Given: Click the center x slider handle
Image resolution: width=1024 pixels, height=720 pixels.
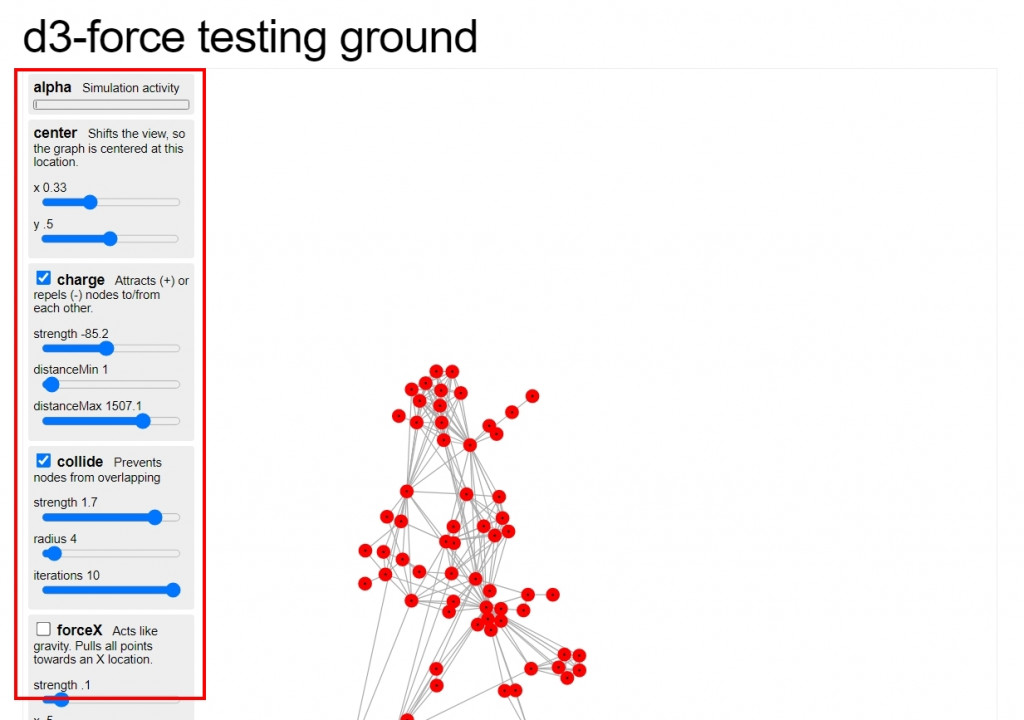Looking at the screenshot, I should click(90, 202).
